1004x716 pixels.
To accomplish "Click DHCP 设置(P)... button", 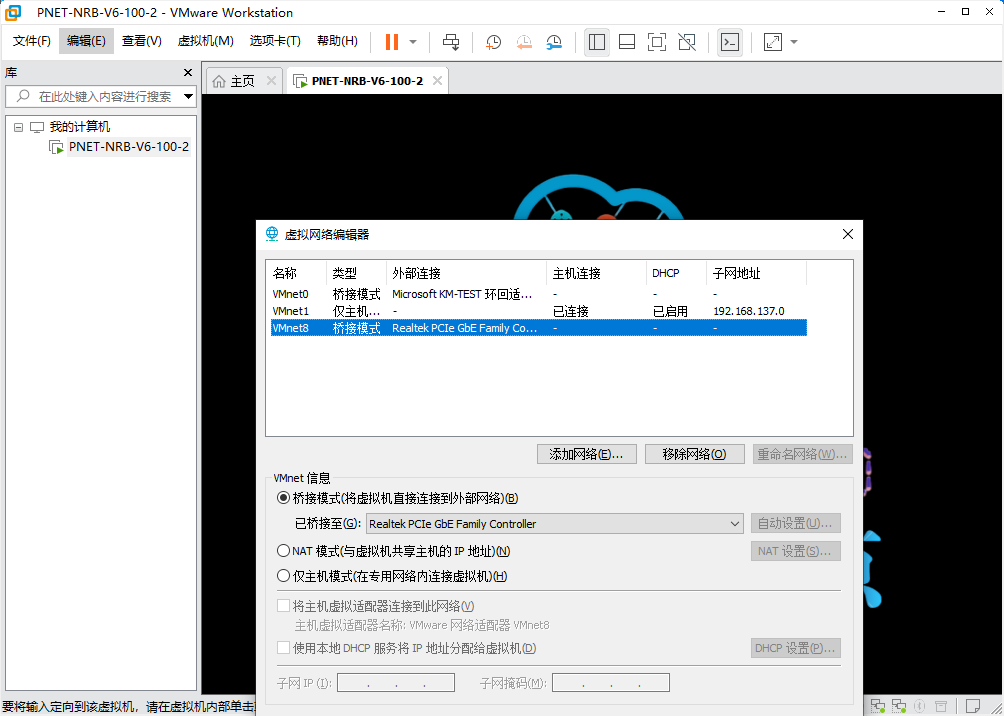I will [x=796, y=648].
